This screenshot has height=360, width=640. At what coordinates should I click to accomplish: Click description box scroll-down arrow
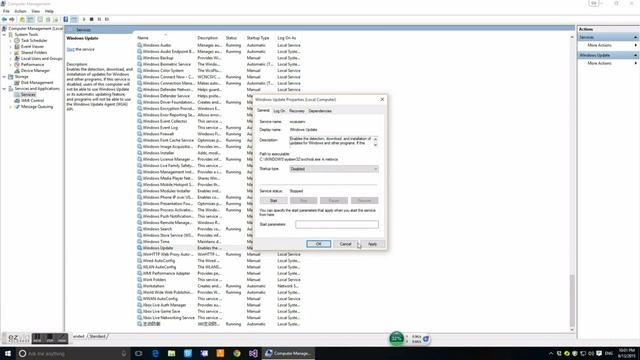(x=376, y=144)
